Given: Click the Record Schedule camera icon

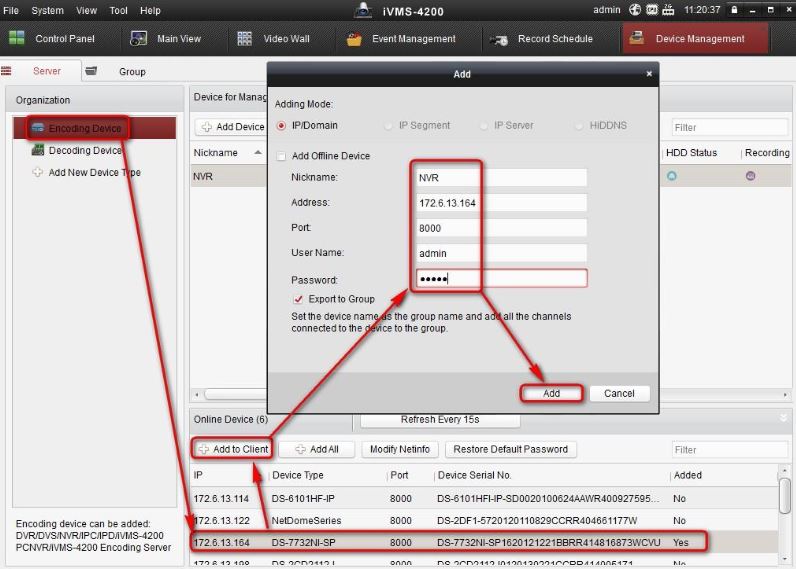Looking at the screenshot, I should point(499,39).
